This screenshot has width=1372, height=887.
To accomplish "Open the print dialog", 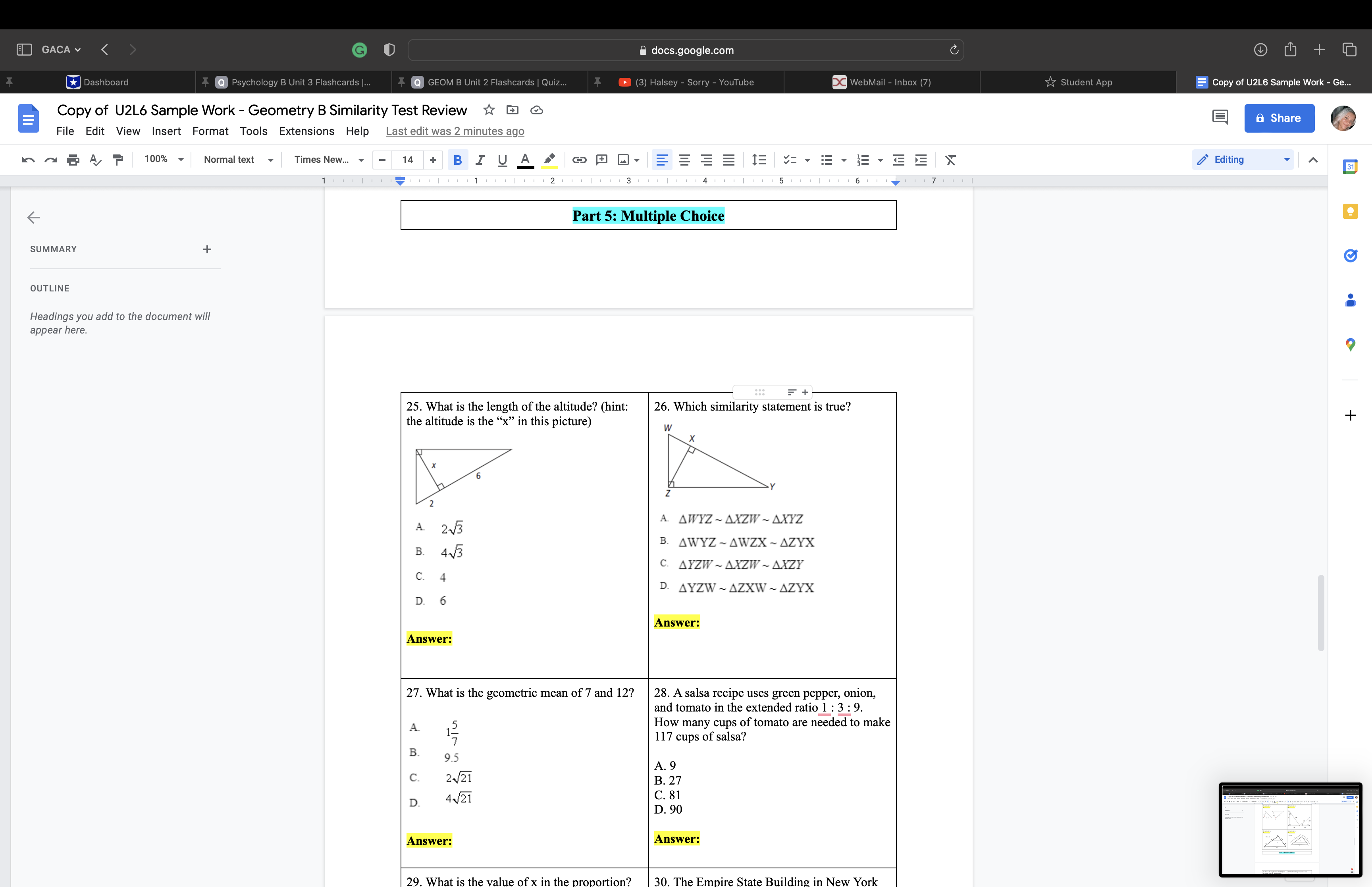I will click(73, 160).
